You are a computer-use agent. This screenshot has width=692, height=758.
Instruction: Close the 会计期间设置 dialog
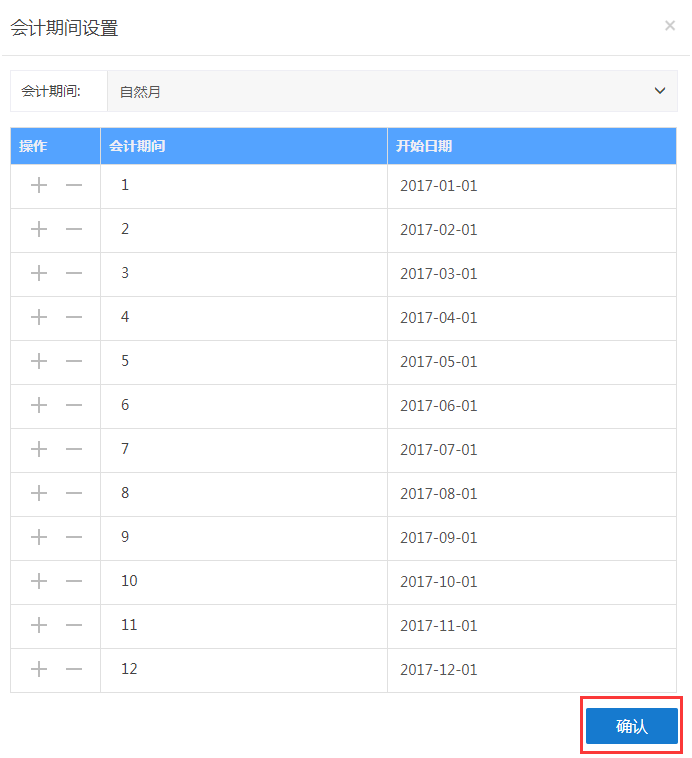tap(670, 26)
